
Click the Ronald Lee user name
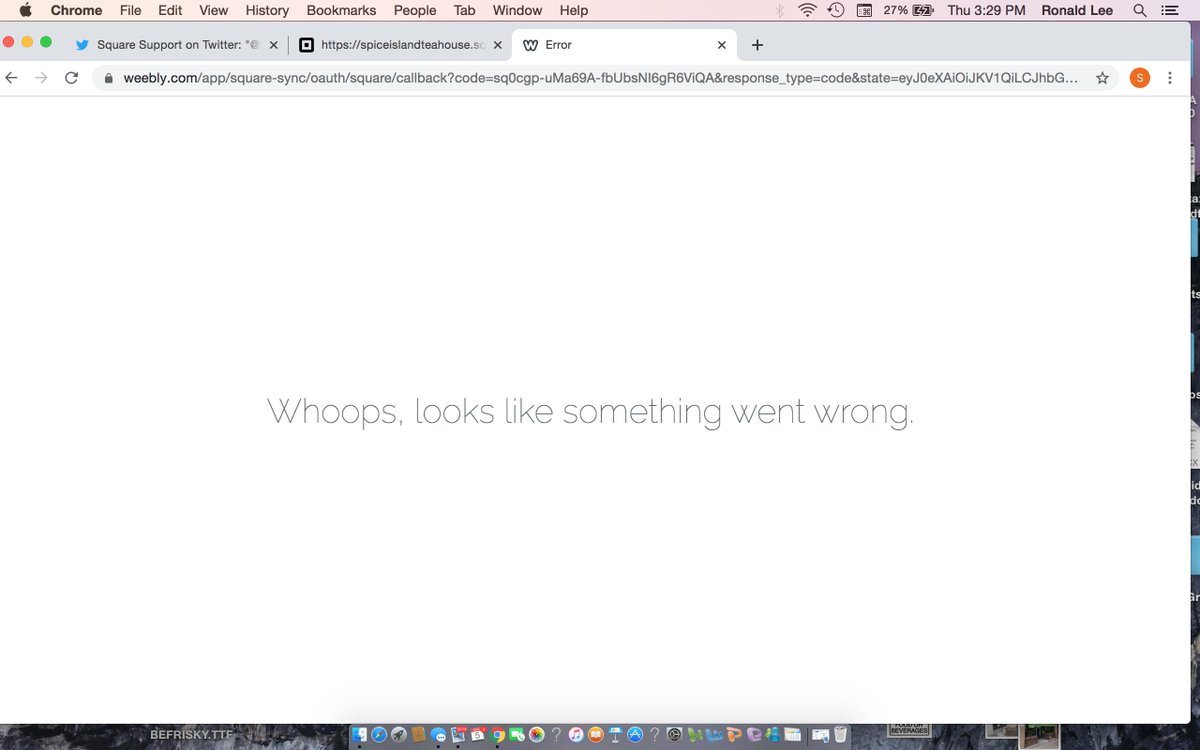click(1077, 10)
